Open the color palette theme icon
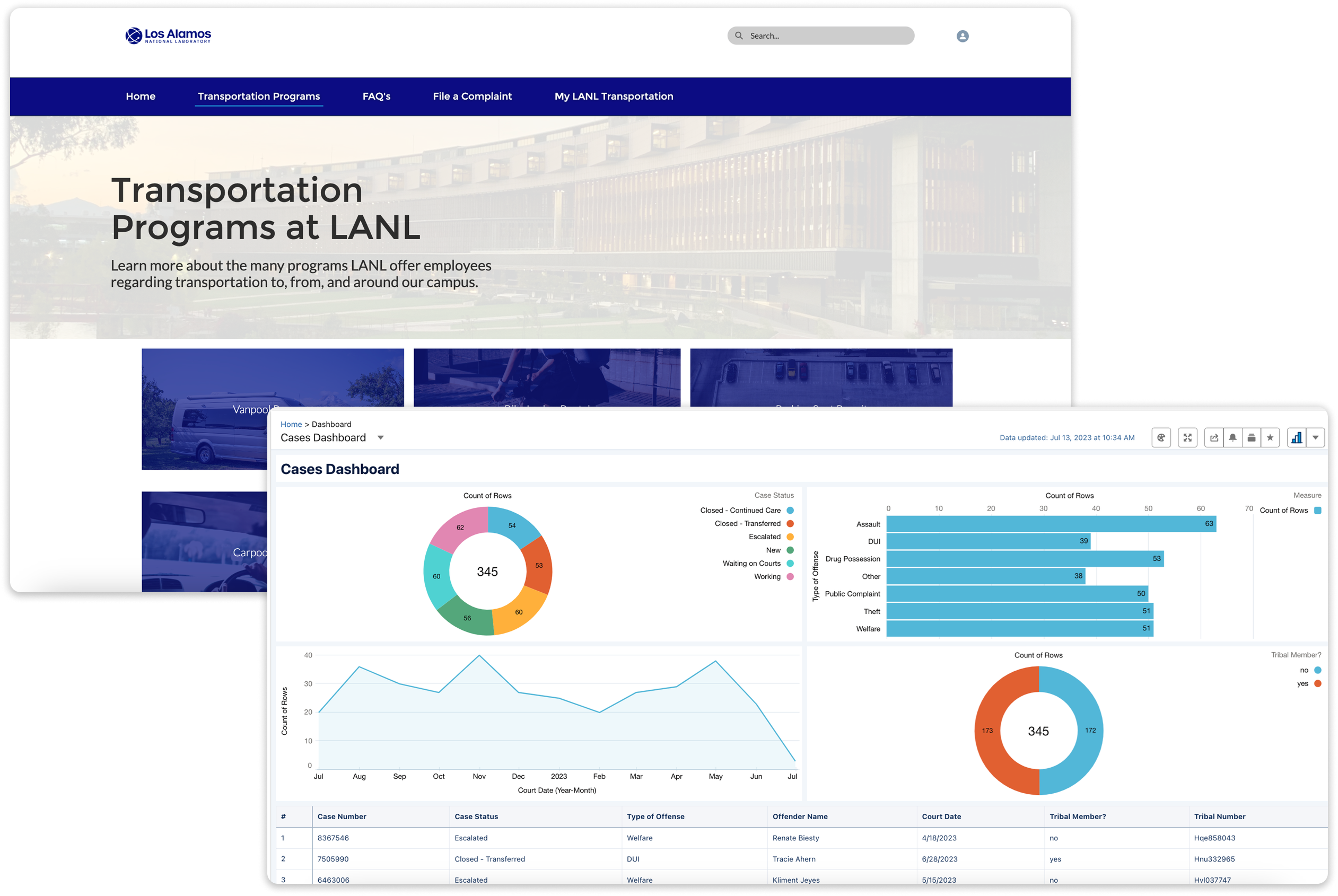The width and height of the screenshot is (1338, 896). pos(1161,438)
